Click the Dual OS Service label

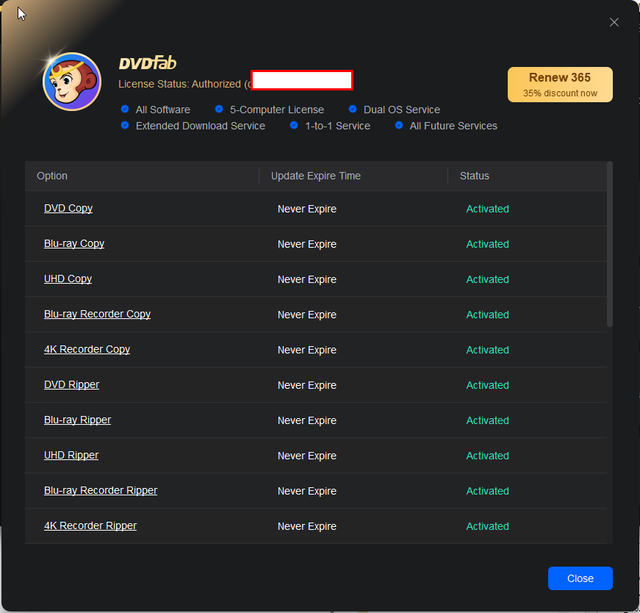(402, 110)
